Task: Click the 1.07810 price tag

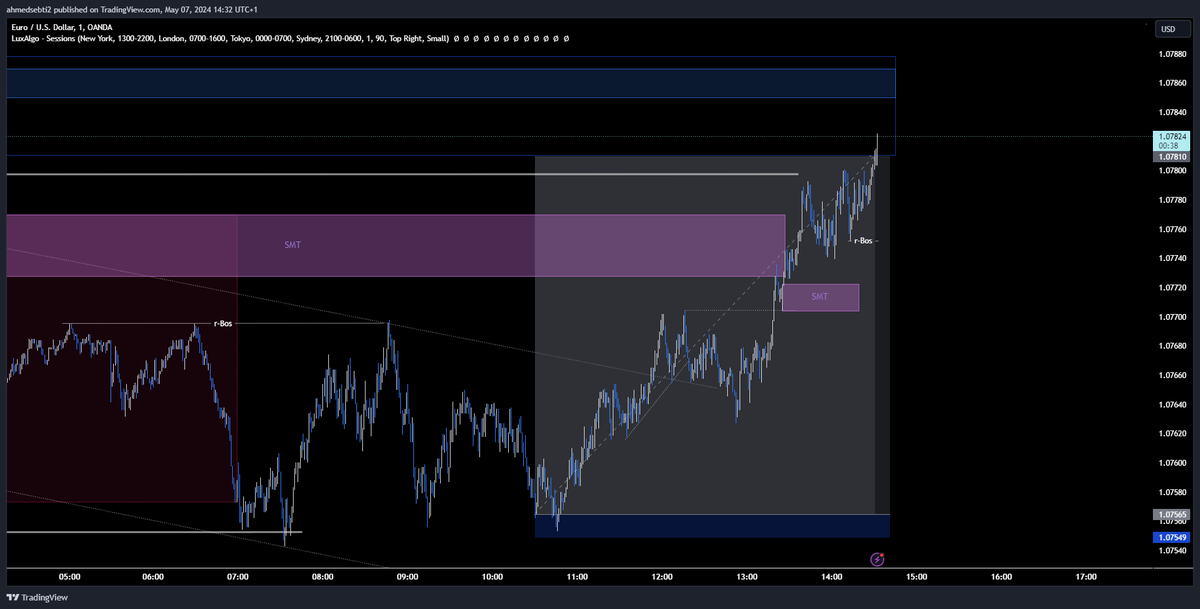Action: pos(1171,157)
